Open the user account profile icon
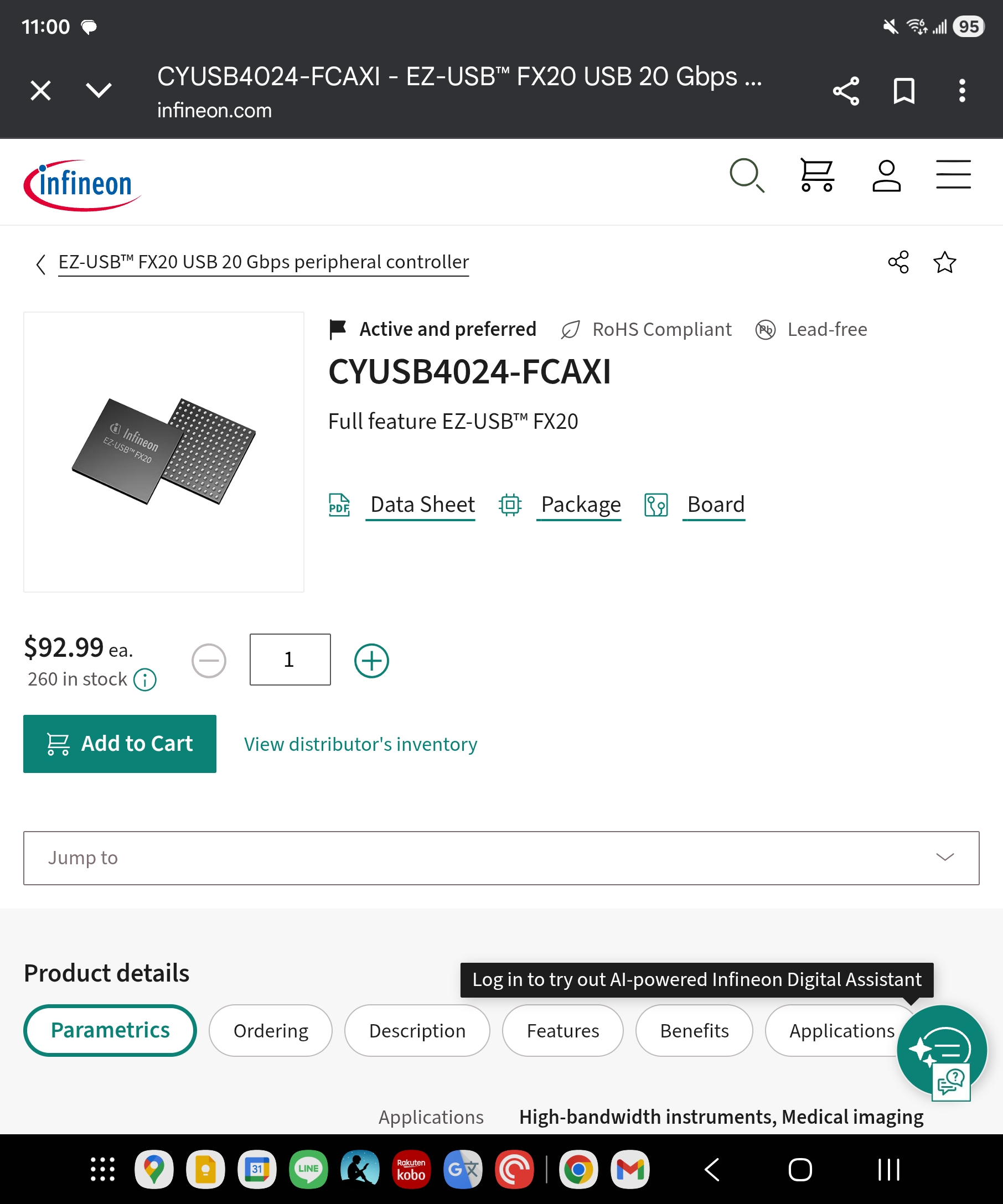1003x1204 pixels. pos(886,175)
